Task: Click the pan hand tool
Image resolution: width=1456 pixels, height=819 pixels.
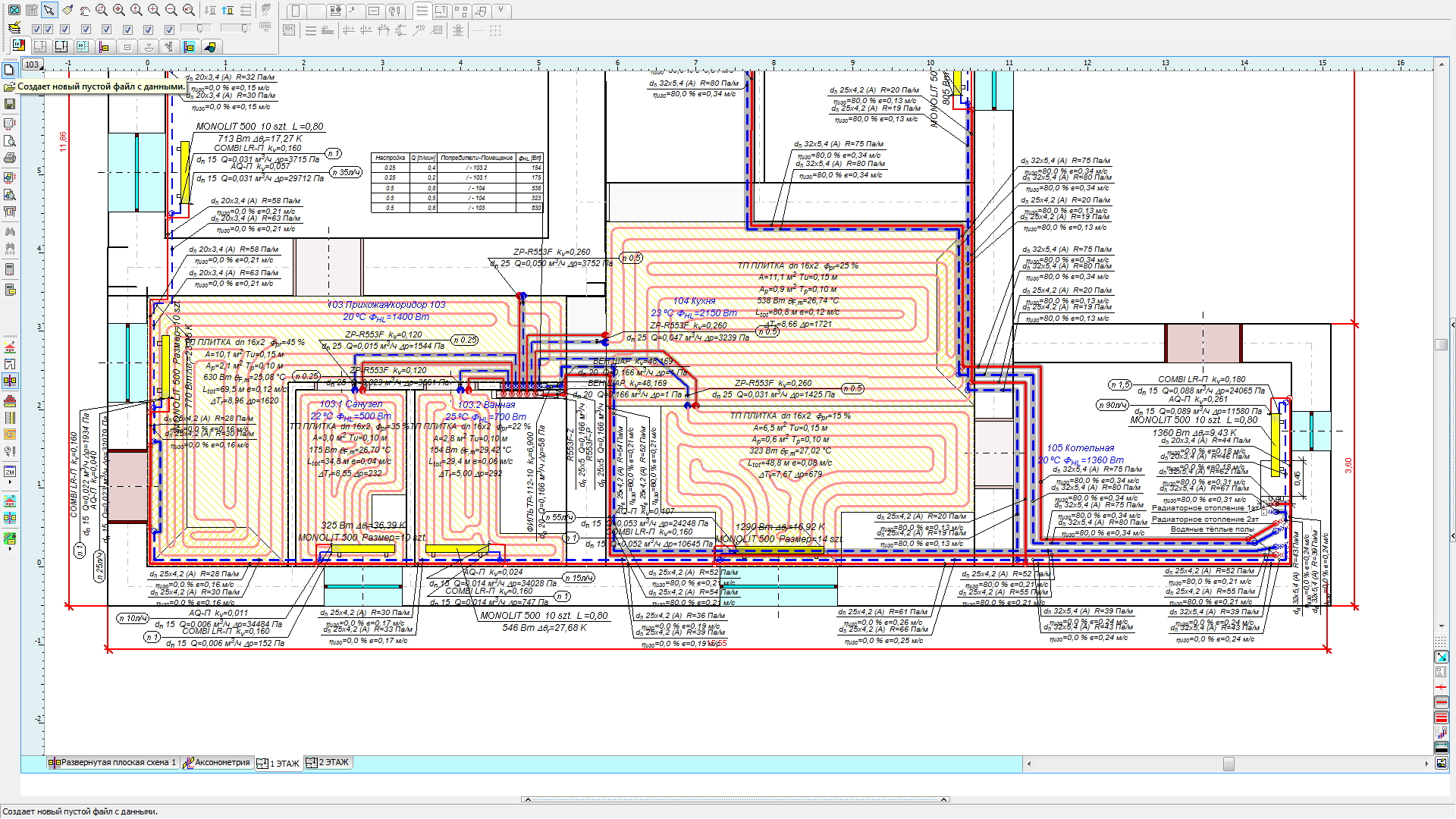Action: tap(84, 10)
